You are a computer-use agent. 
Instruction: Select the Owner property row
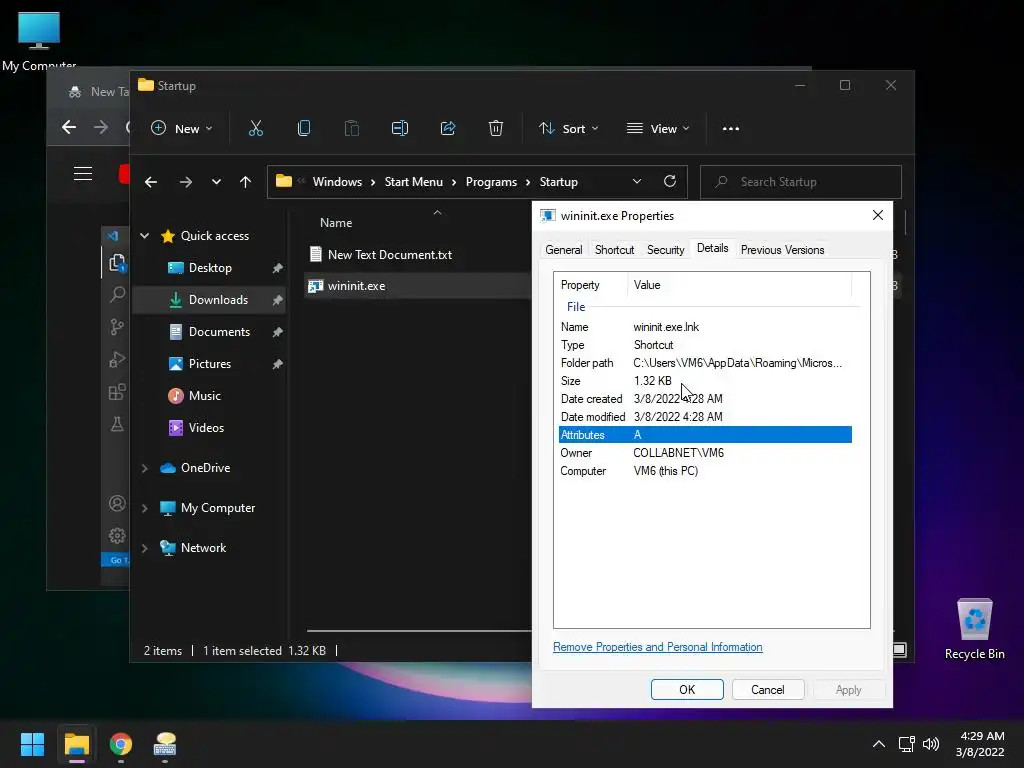(705, 453)
